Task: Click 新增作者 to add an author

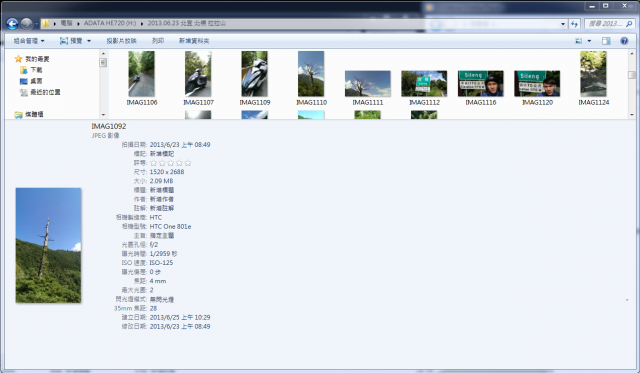Action: (162, 199)
